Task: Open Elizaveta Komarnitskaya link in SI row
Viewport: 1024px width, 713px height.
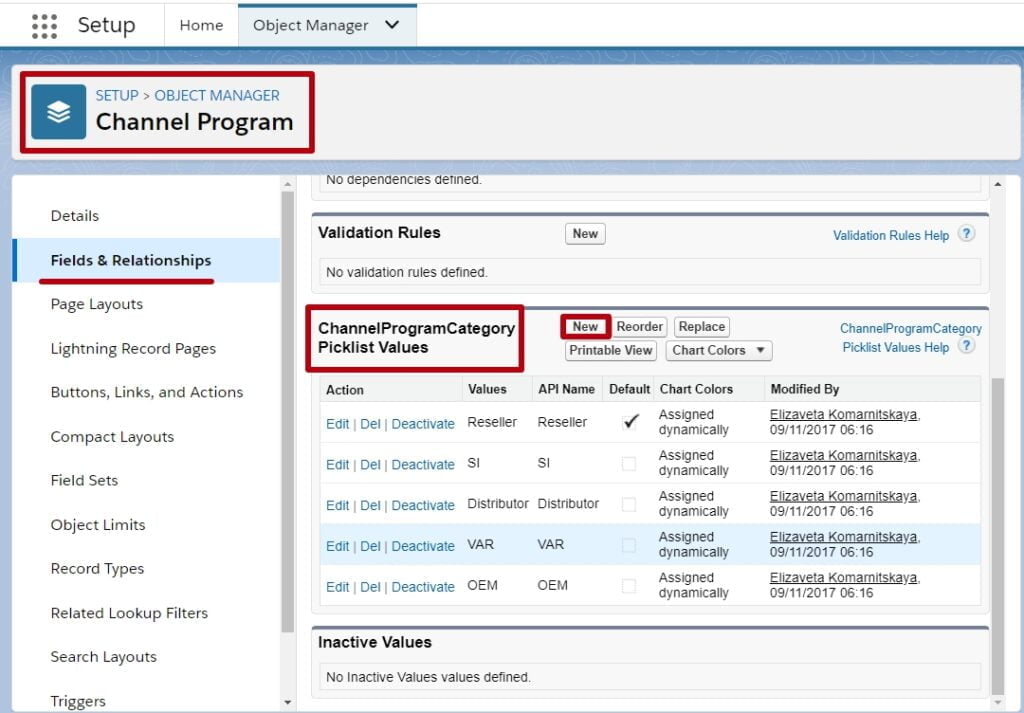Action: click(844, 455)
